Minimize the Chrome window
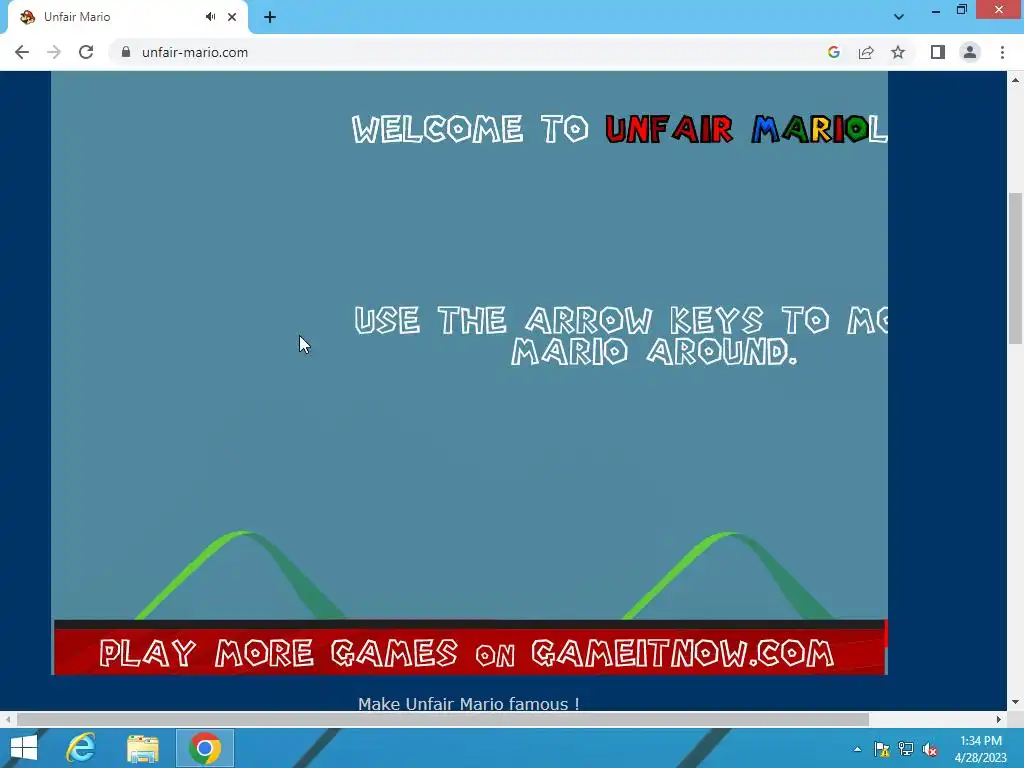The image size is (1024, 768). tap(936, 10)
